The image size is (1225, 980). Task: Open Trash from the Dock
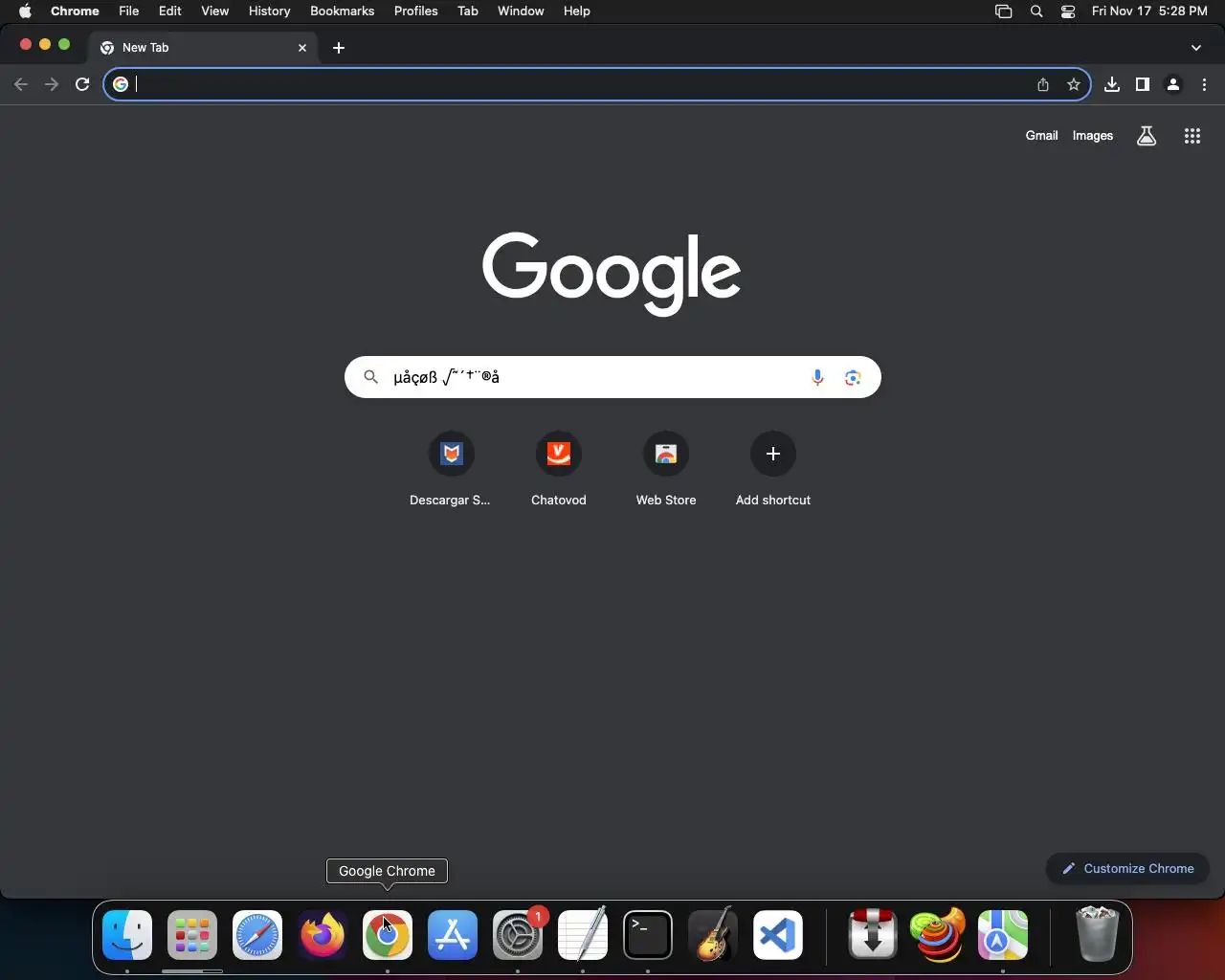click(1097, 935)
